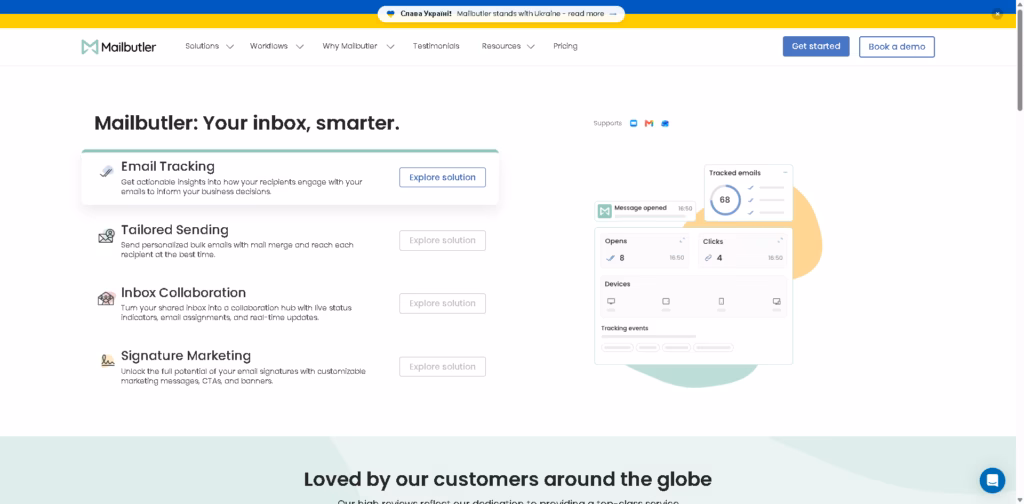Click the Book a demo button

tap(897, 47)
